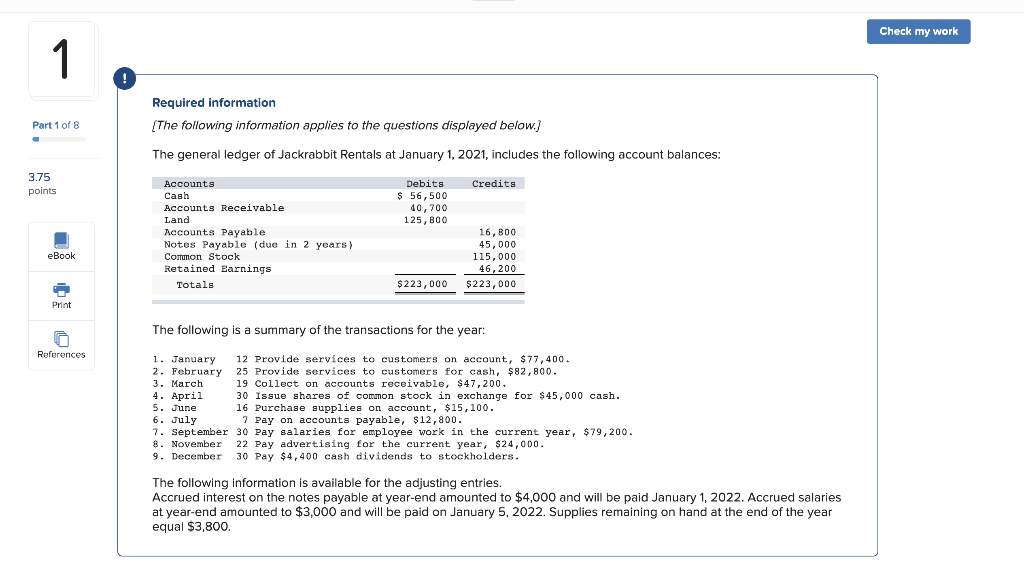Click the Retained Earnings credit 46,200
The height and width of the screenshot is (567, 1024).
pos(497,268)
